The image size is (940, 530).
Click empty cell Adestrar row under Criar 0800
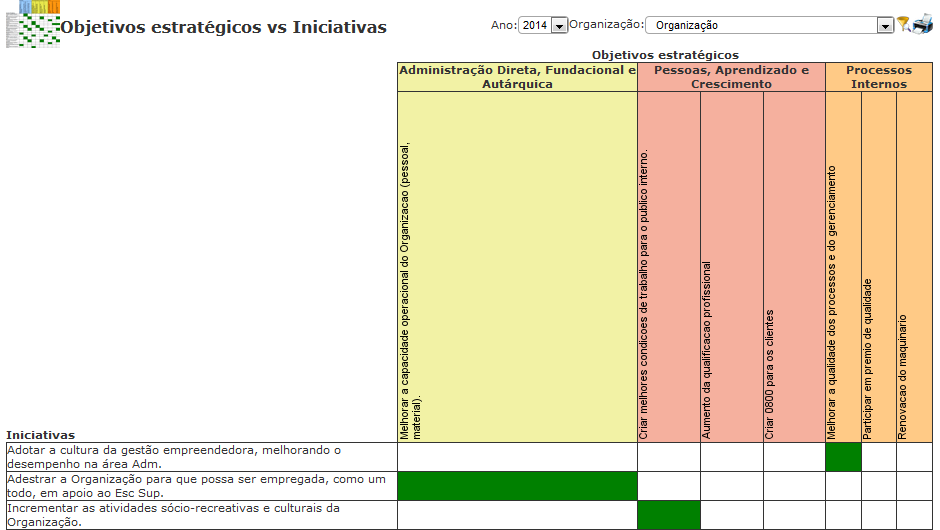coord(794,486)
